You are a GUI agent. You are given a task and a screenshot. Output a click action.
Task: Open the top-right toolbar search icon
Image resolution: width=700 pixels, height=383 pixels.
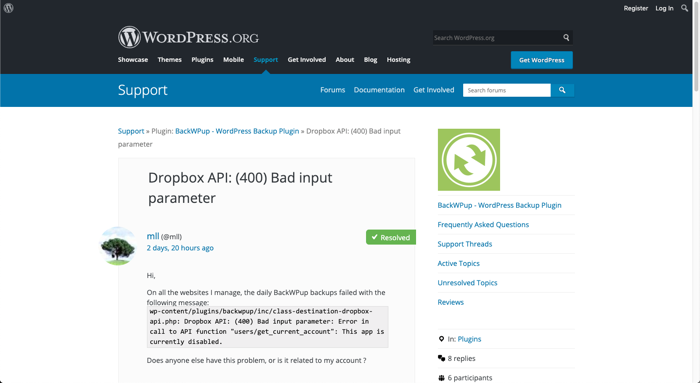(684, 8)
